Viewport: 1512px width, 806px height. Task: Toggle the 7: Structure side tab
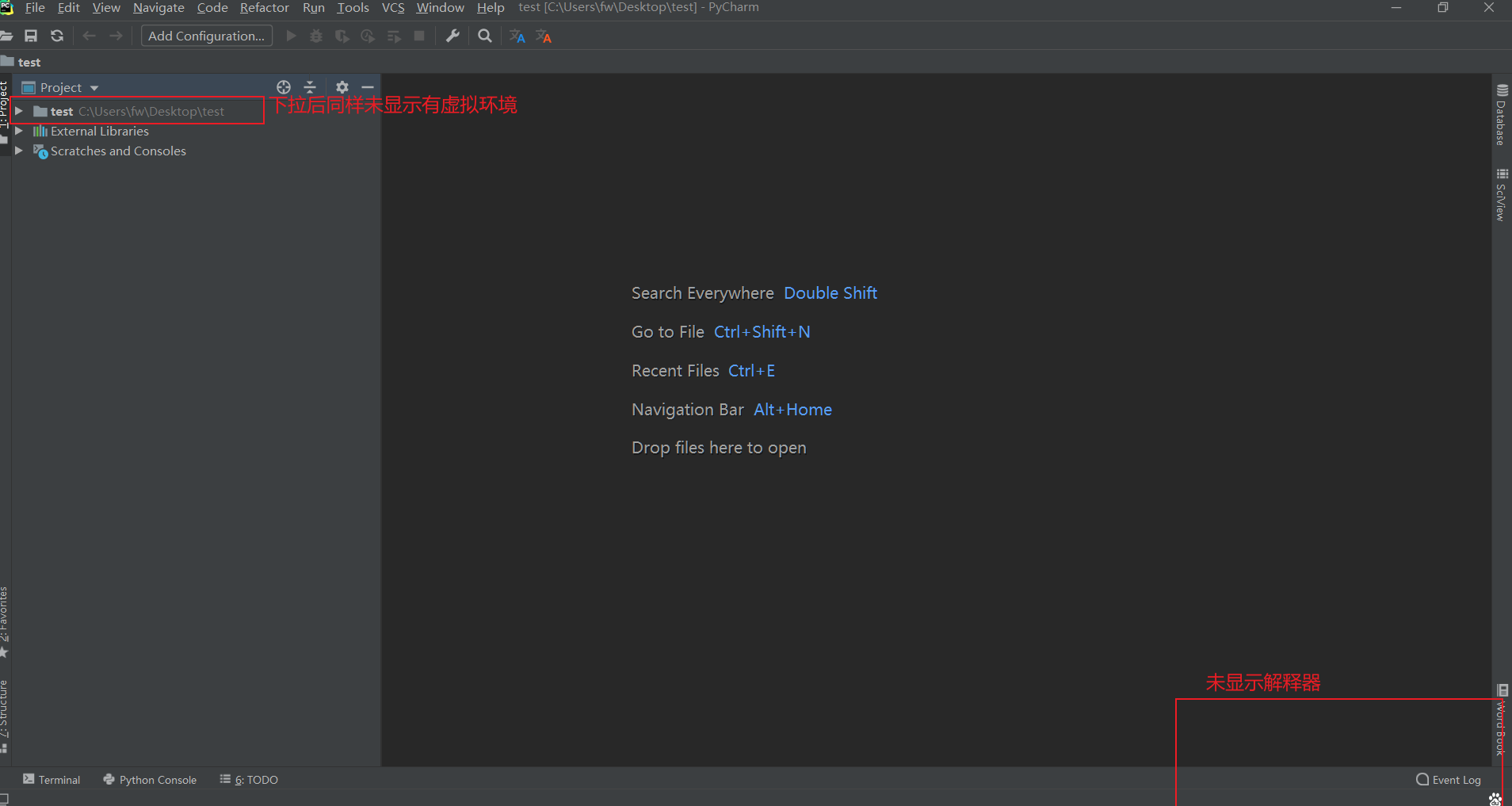coord(5,715)
